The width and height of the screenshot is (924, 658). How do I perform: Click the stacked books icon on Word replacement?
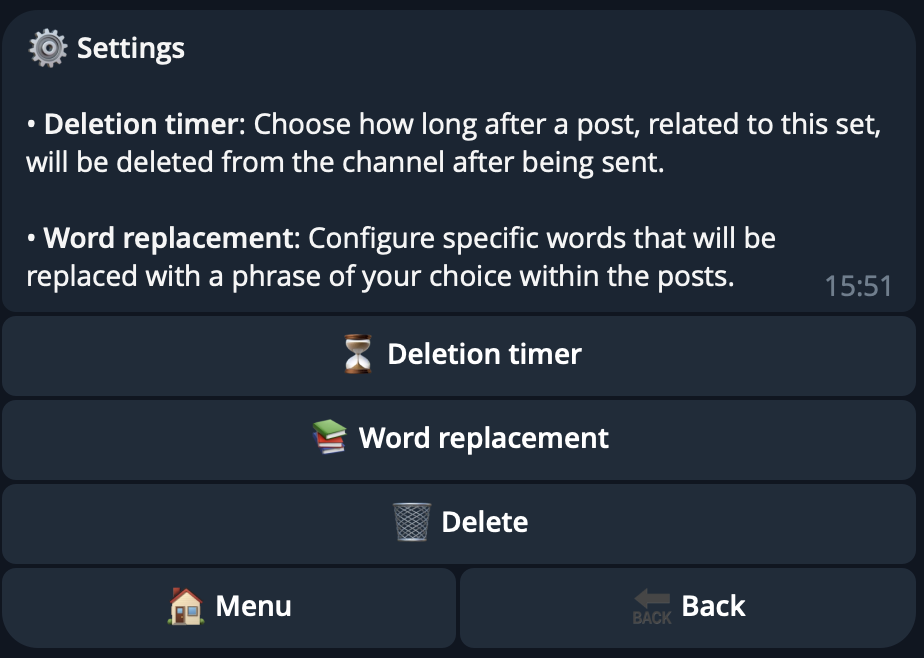(x=329, y=438)
